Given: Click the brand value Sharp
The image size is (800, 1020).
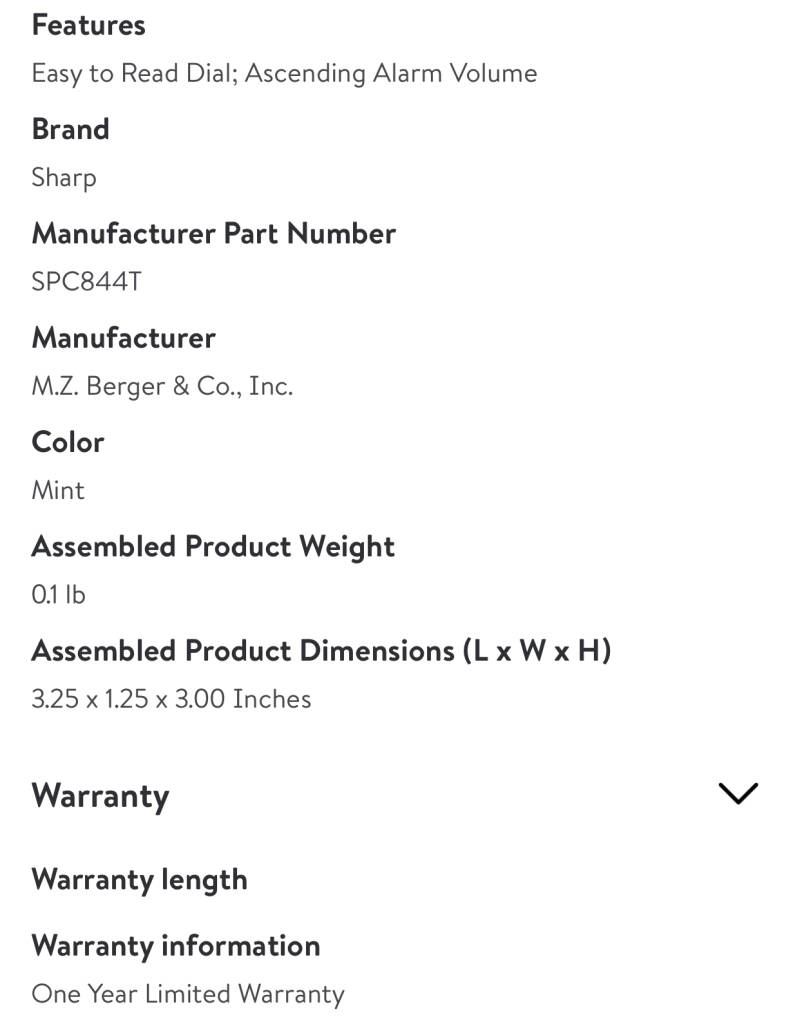Looking at the screenshot, I should 64,178.
